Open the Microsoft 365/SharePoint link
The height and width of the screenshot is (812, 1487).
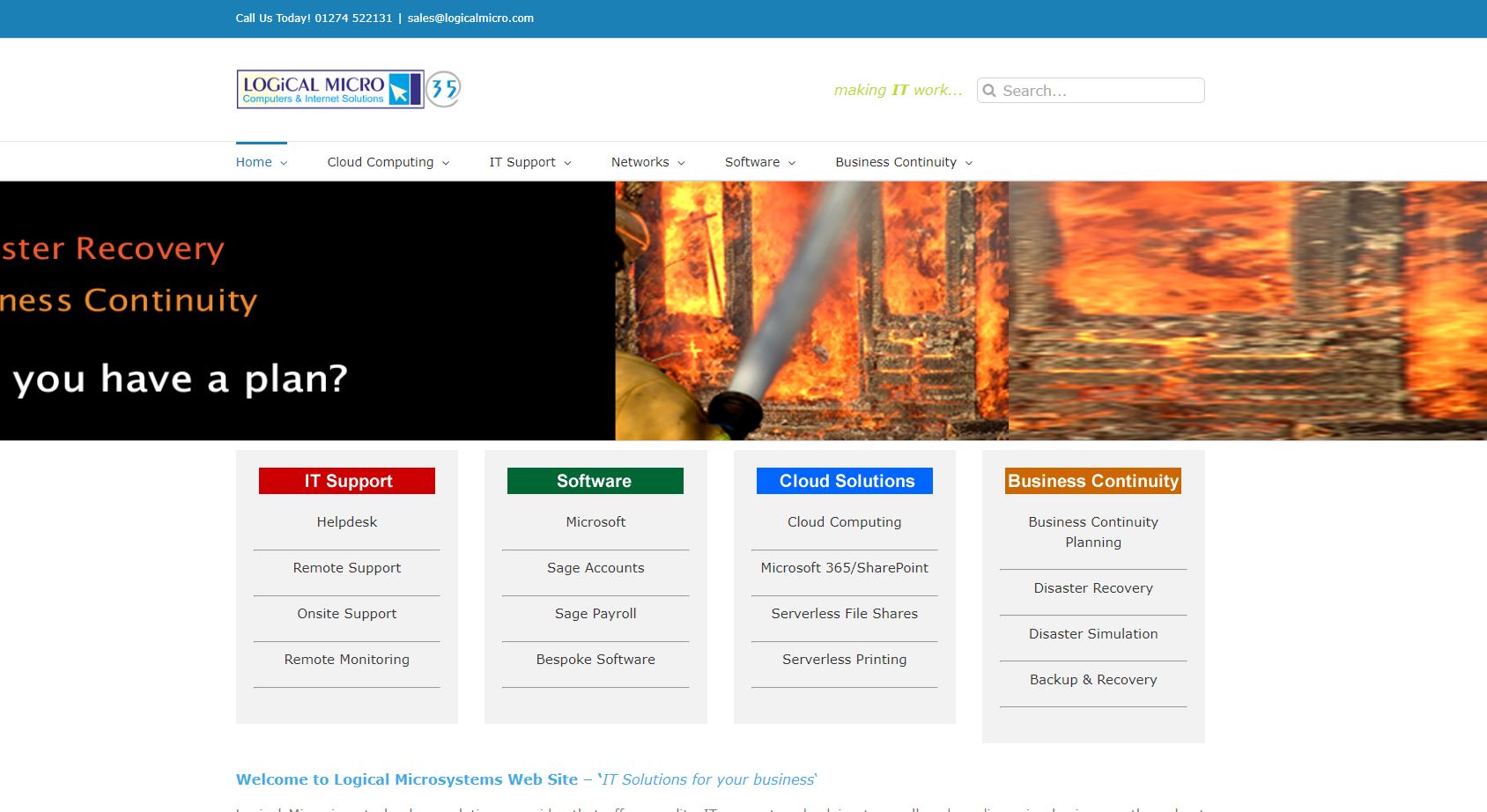click(844, 567)
